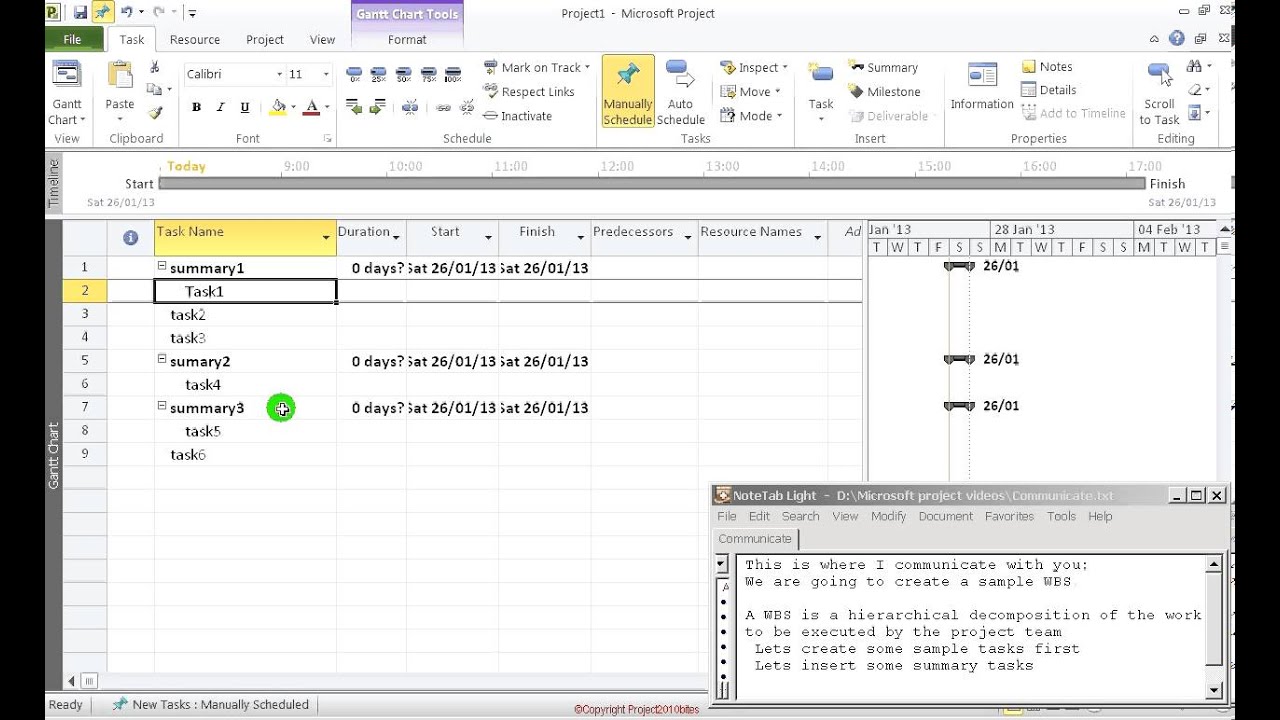The width and height of the screenshot is (1280, 720).
Task: Click the background color paint bucket
Action: (278, 107)
